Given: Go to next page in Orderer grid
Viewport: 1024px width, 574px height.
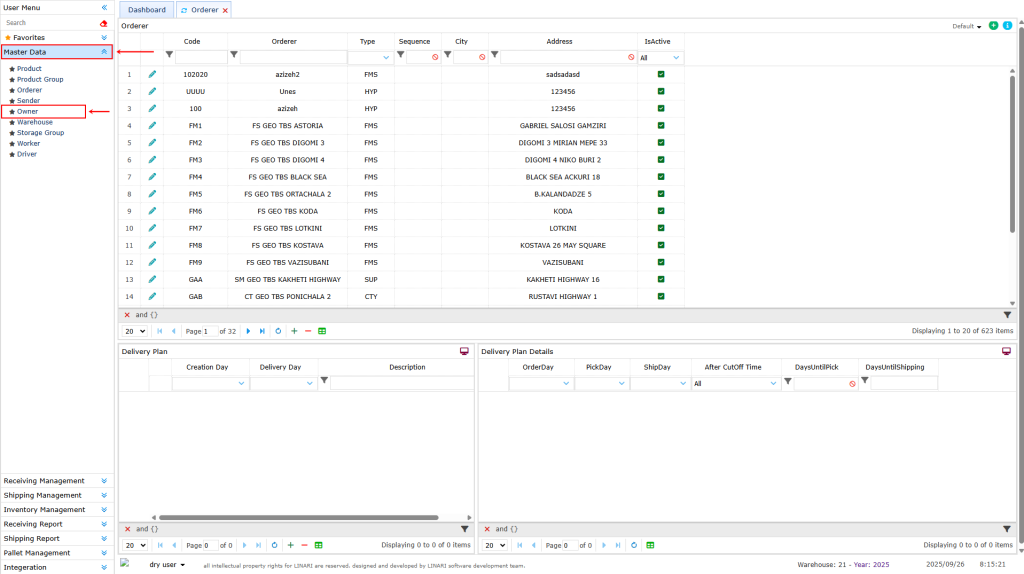Looking at the screenshot, I should (x=248, y=331).
